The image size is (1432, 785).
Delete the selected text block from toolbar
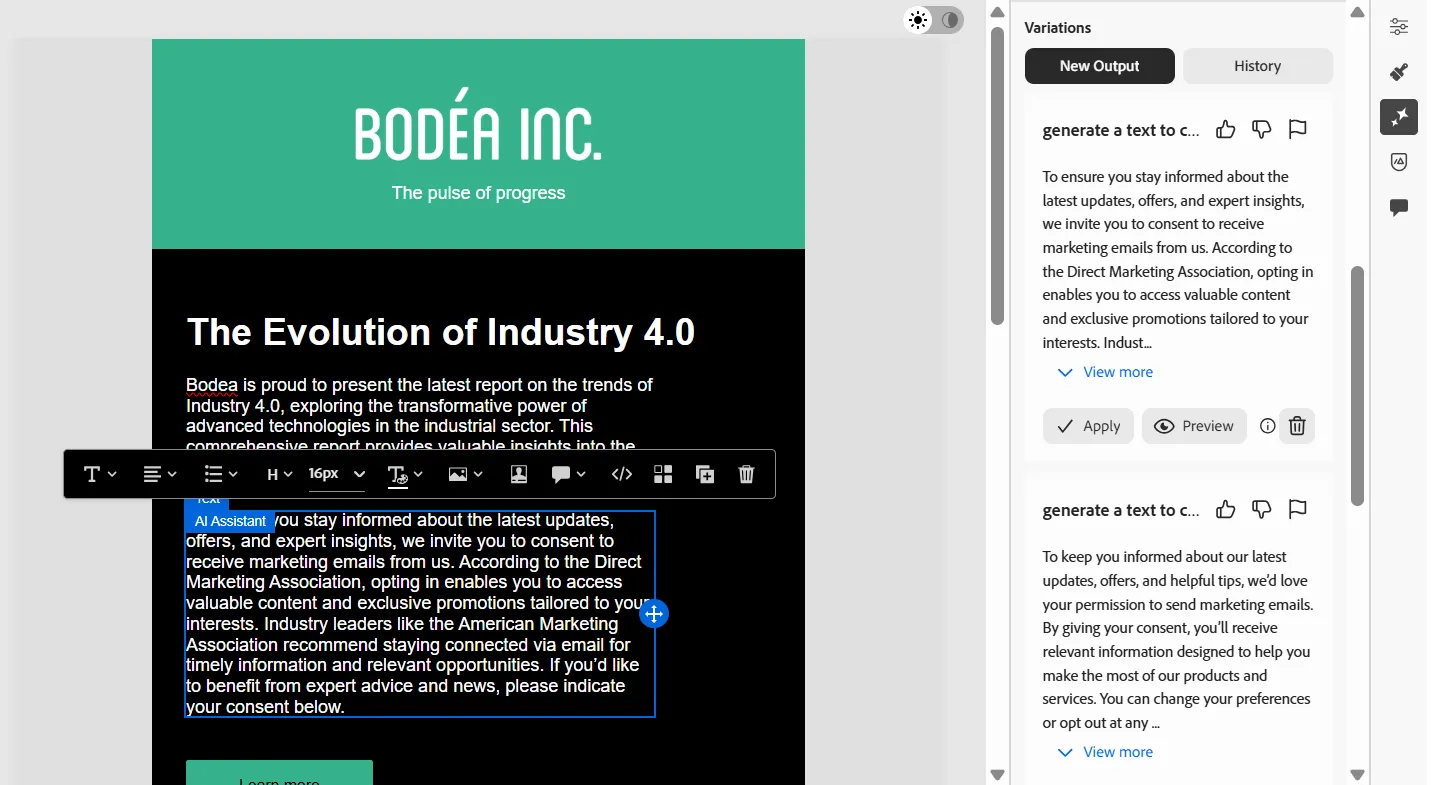(746, 474)
